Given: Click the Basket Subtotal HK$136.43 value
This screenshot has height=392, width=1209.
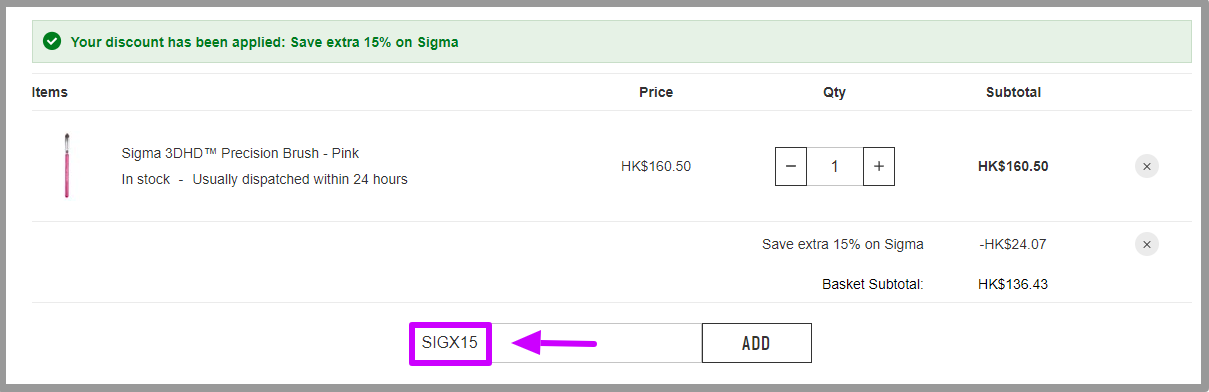Looking at the screenshot, I should 1013,284.
